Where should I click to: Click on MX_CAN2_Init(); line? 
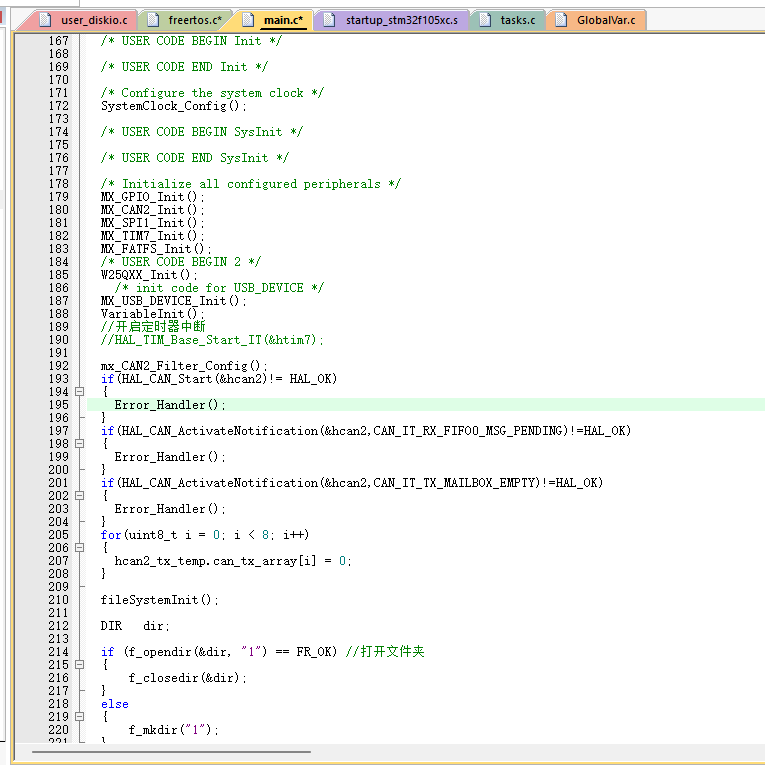pos(152,210)
